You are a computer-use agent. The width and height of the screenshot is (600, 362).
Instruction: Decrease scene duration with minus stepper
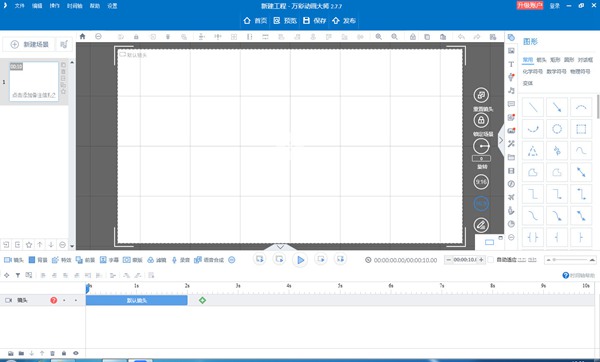tap(448, 260)
